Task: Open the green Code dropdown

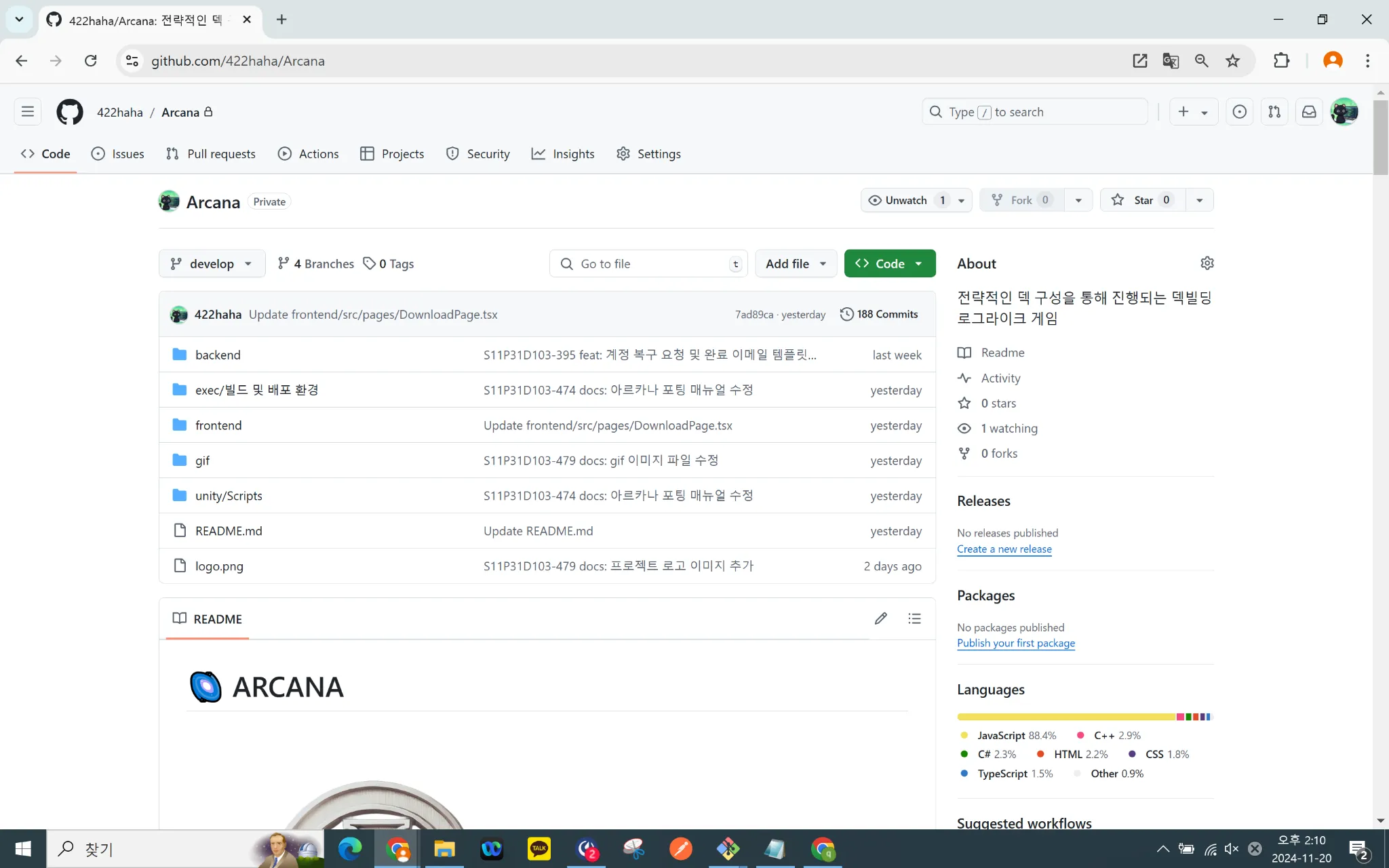Action: (x=889, y=264)
